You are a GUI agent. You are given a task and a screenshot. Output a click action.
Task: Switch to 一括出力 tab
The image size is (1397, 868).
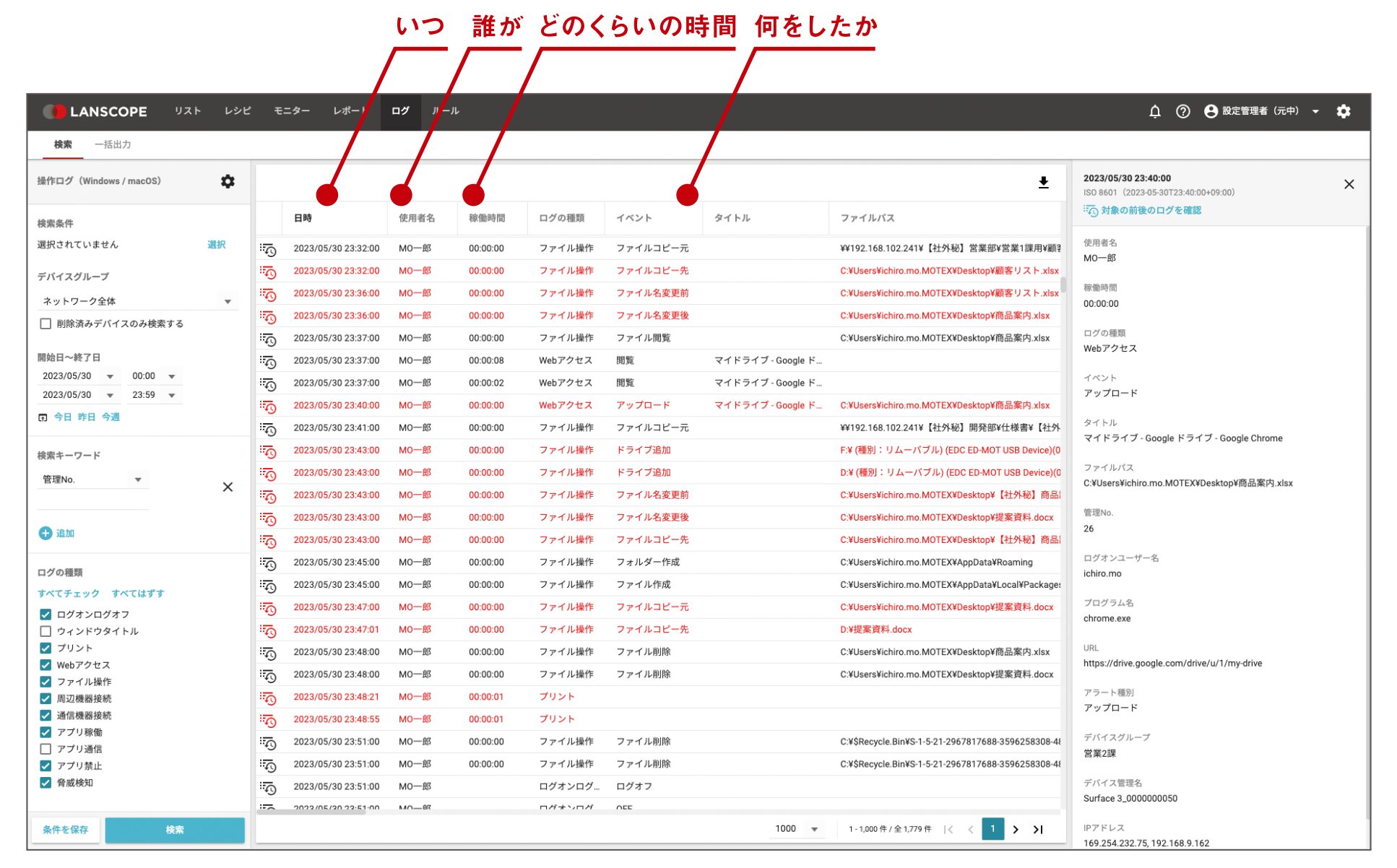113,144
